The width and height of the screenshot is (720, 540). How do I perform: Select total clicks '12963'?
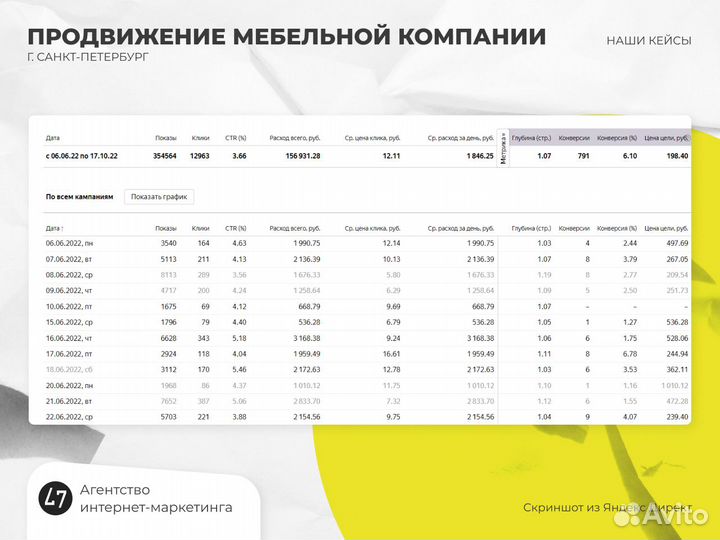(x=199, y=156)
